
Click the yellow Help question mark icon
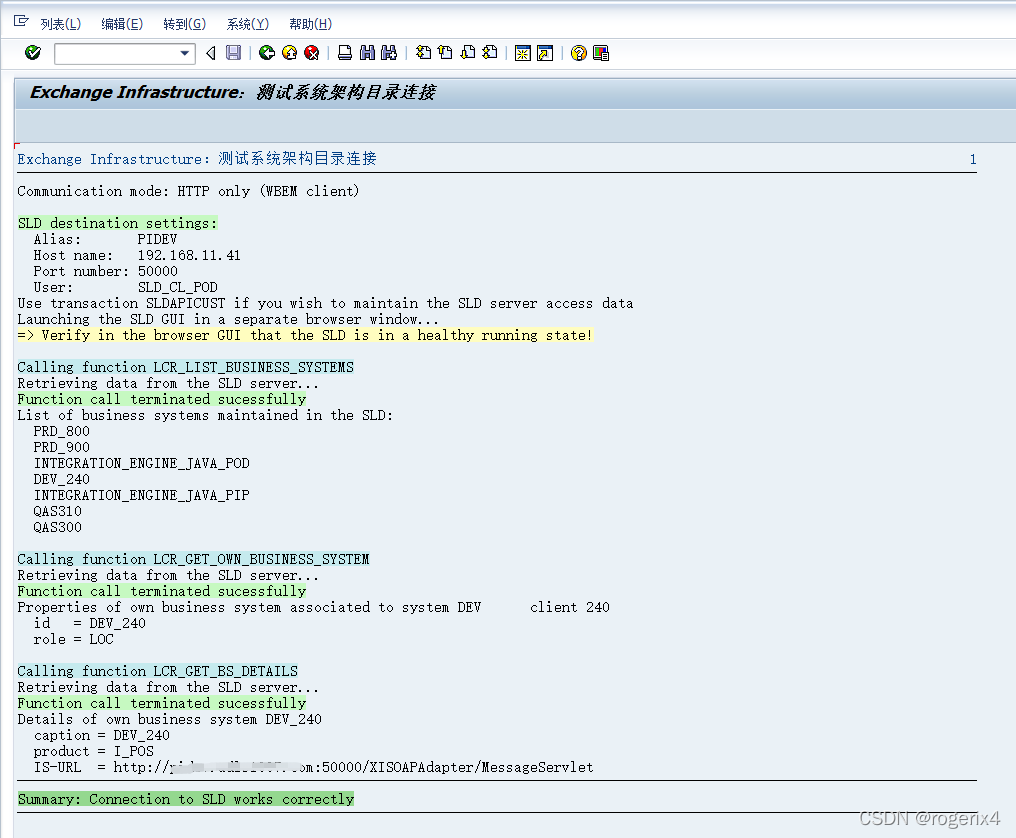coord(579,53)
